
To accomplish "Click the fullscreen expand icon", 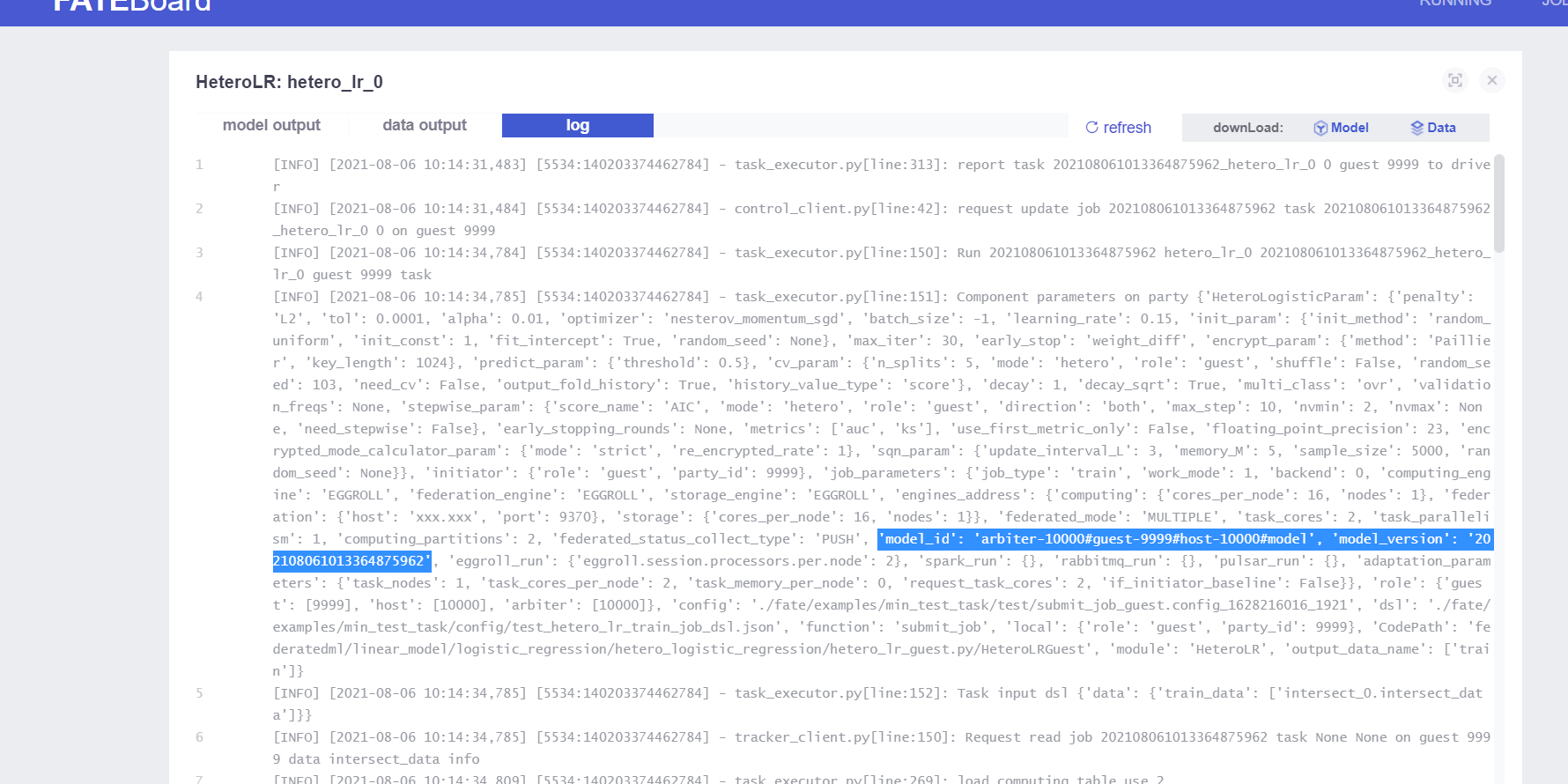I will tap(1455, 80).
